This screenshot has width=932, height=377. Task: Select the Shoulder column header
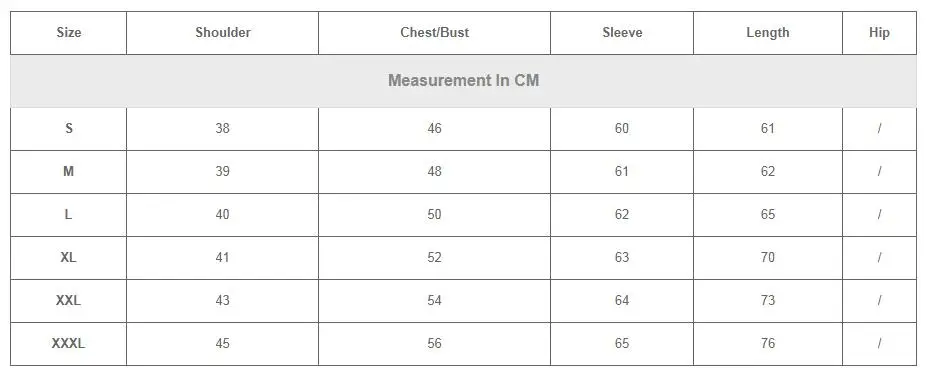pyautogui.click(x=223, y=33)
